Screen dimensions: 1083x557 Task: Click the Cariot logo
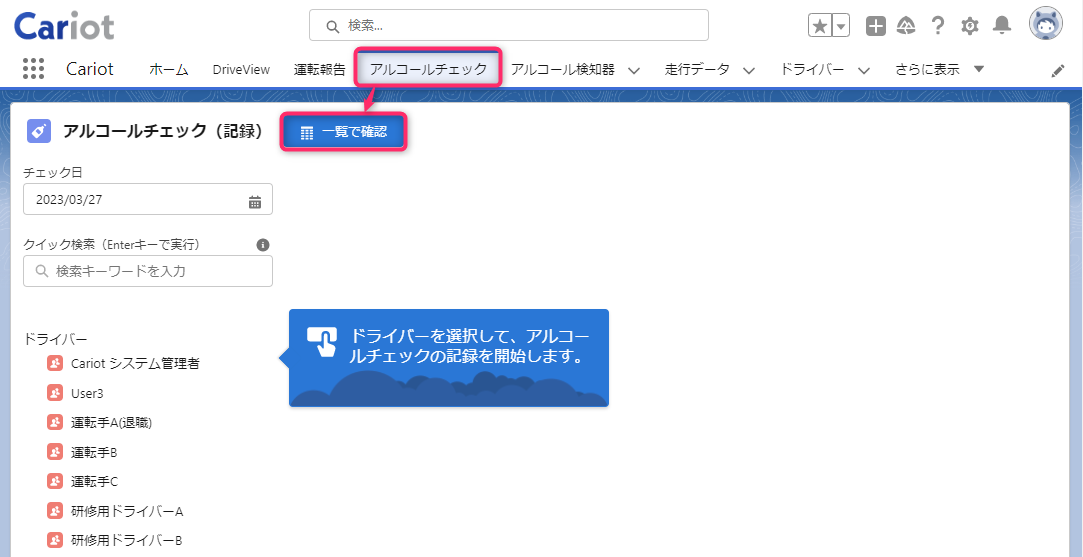pos(64,26)
